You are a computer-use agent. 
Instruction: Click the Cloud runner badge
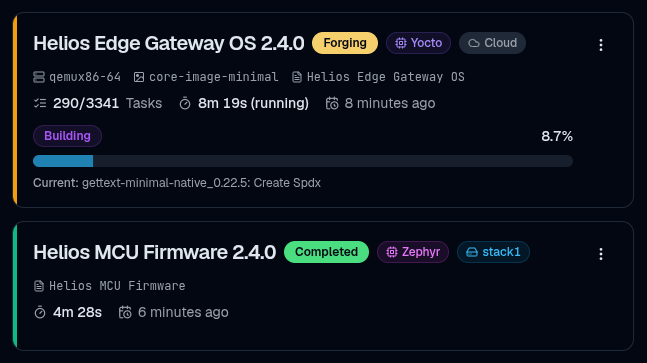[492, 43]
